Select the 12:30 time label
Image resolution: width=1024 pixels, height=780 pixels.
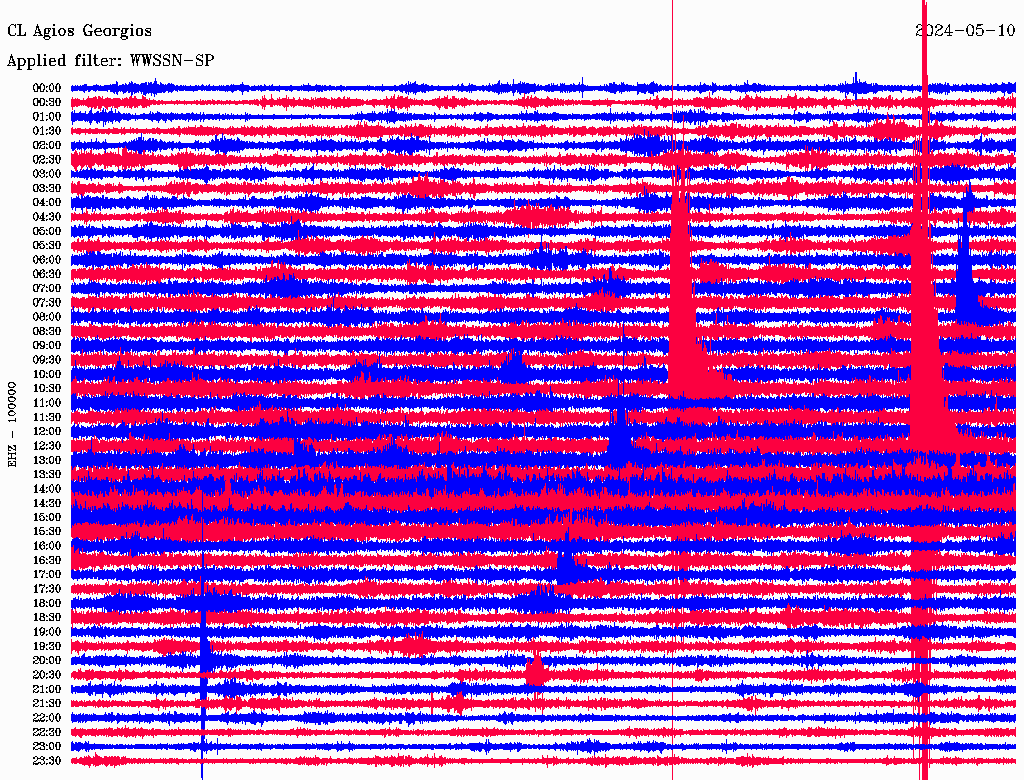(x=47, y=446)
